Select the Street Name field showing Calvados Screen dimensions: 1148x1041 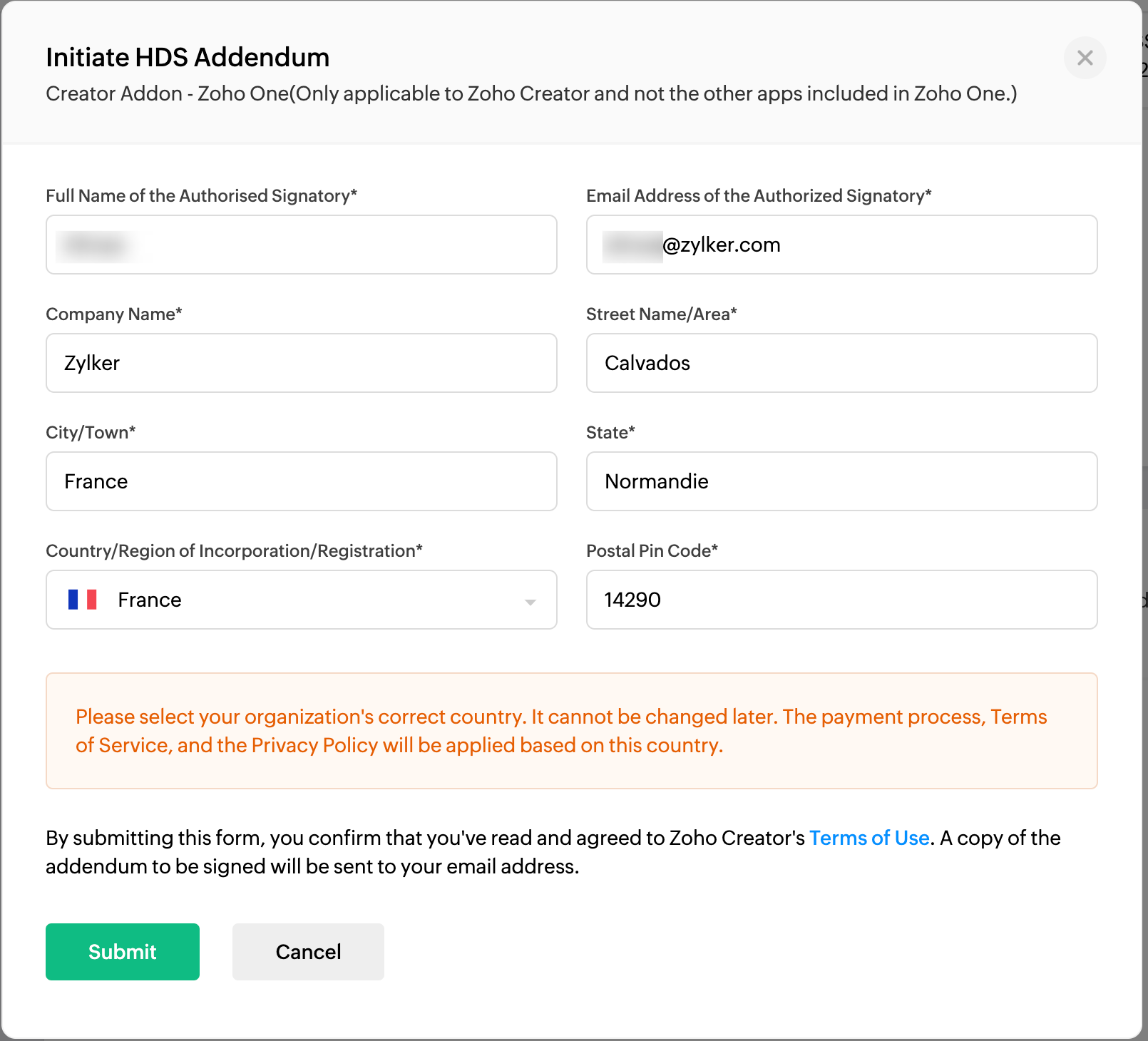point(841,363)
